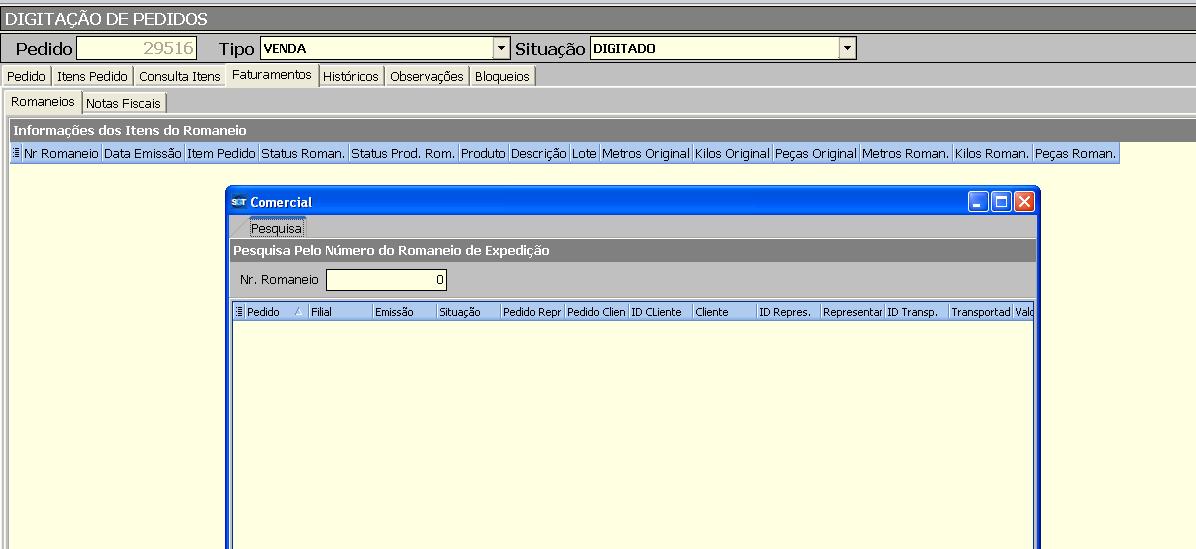Open the Observações tab
This screenshot has height=549, width=1196.
point(427,77)
